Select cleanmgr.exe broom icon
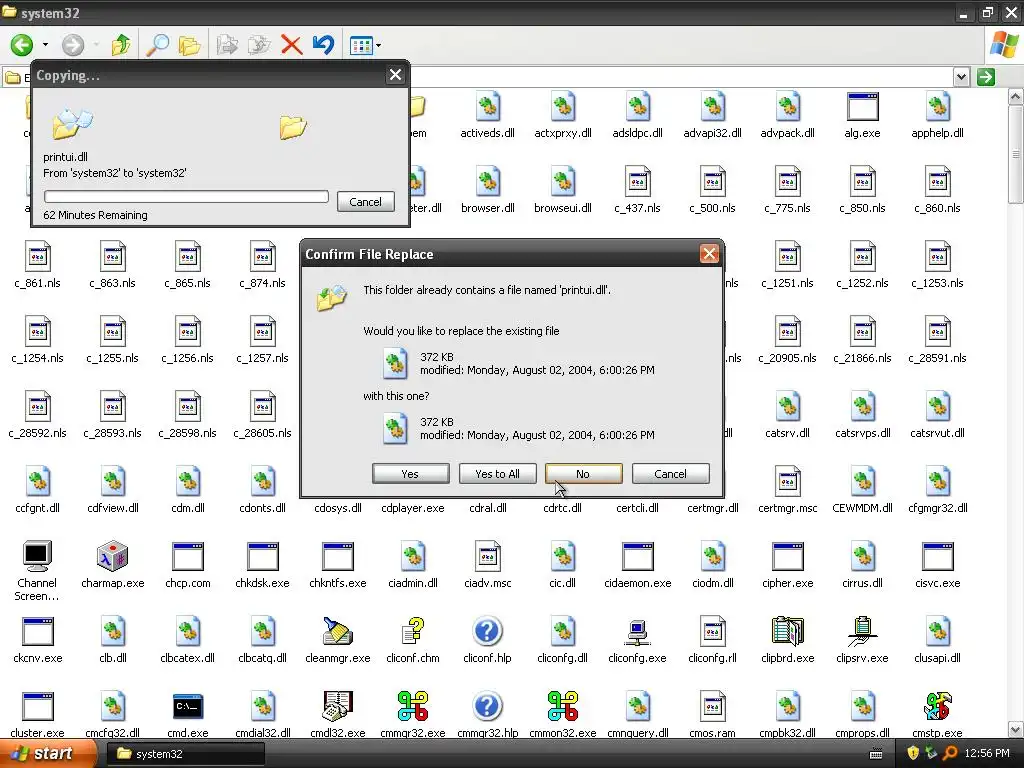This screenshot has width=1024, height=768. tap(338, 632)
